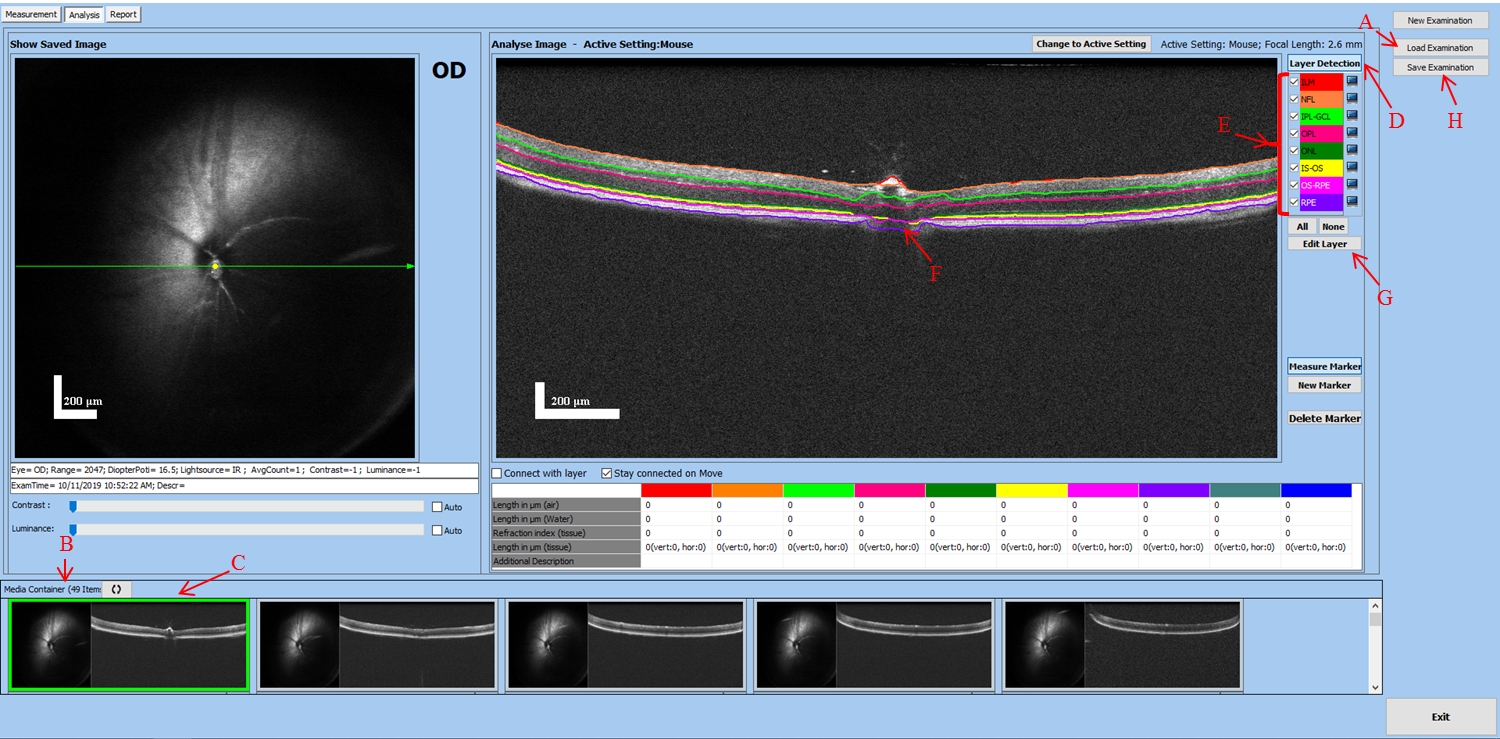
Task: Click the monitor icon beside NFL layer
Action: pyautogui.click(x=1352, y=99)
